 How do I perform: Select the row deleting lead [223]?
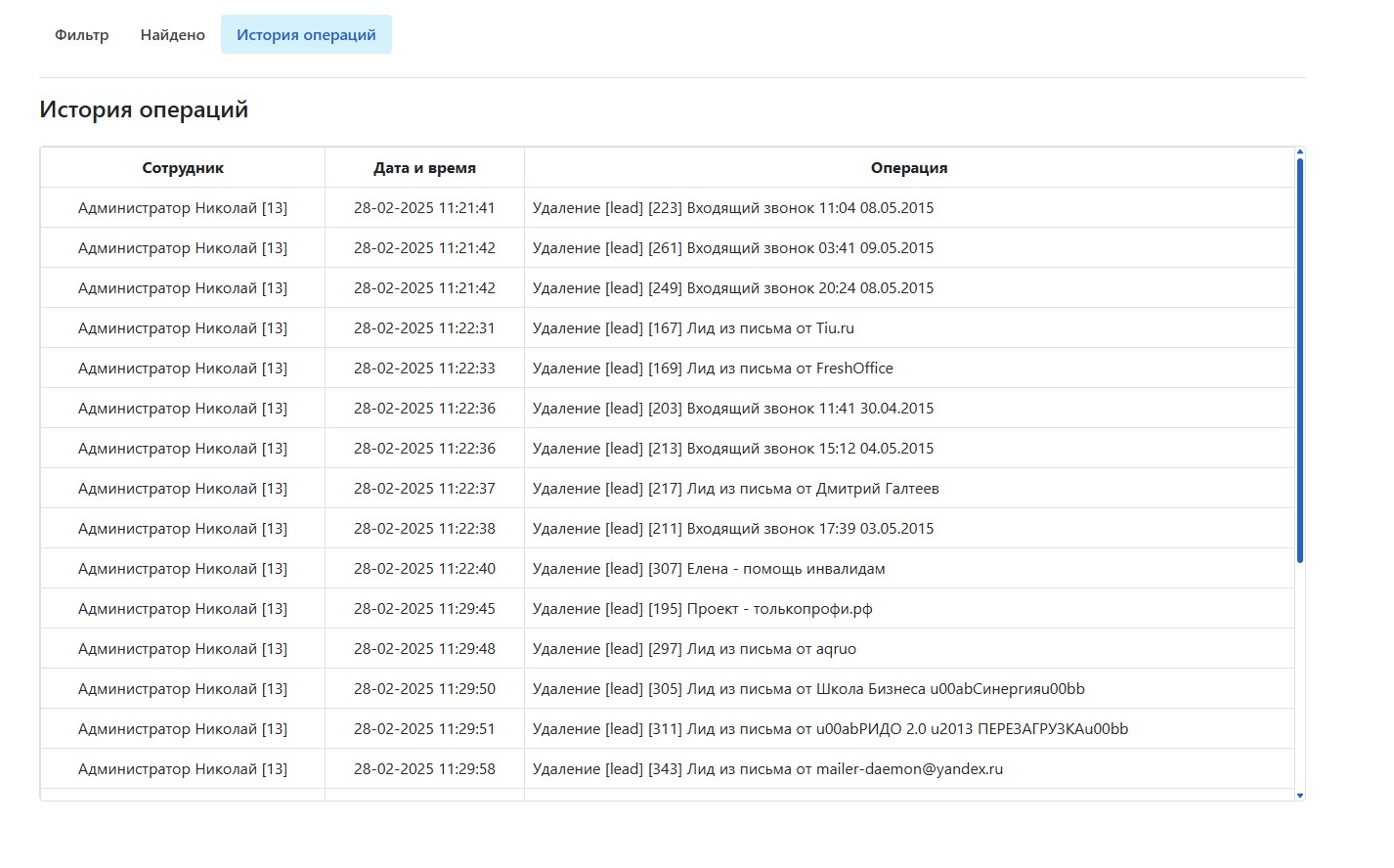732,208
